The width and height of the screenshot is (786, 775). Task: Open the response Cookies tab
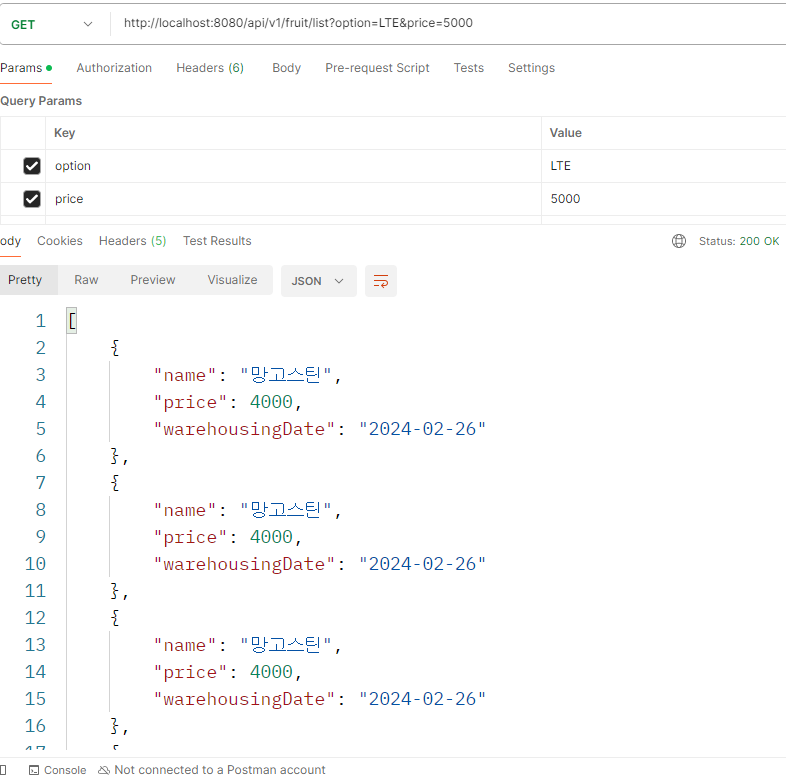point(60,241)
